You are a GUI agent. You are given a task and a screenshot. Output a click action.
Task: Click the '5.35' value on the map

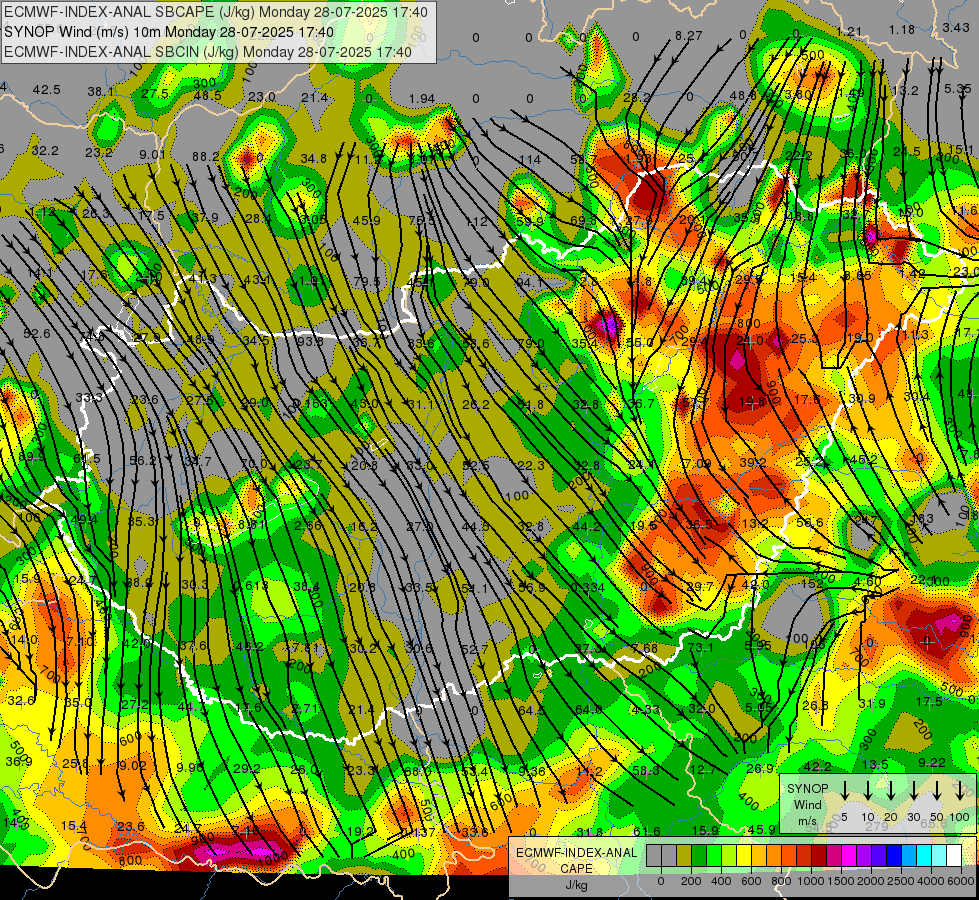coord(958,89)
